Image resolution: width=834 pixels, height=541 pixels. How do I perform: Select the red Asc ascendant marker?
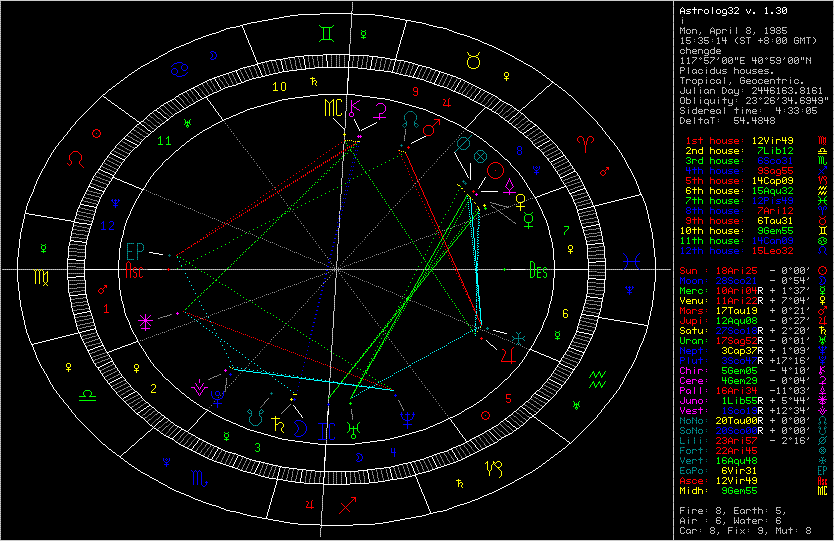coord(134,271)
